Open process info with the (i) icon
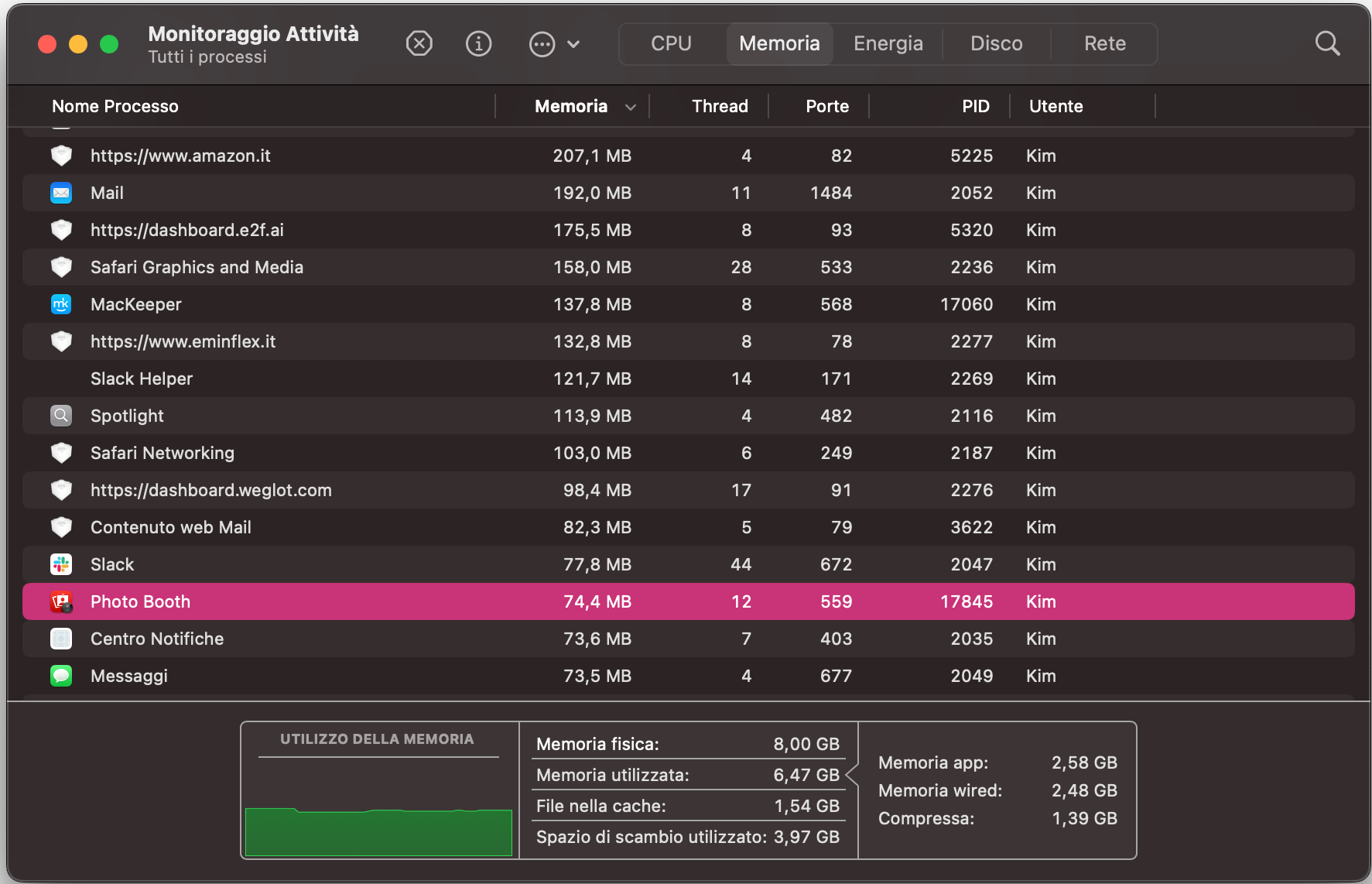The width and height of the screenshot is (1372, 884). [479, 43]
